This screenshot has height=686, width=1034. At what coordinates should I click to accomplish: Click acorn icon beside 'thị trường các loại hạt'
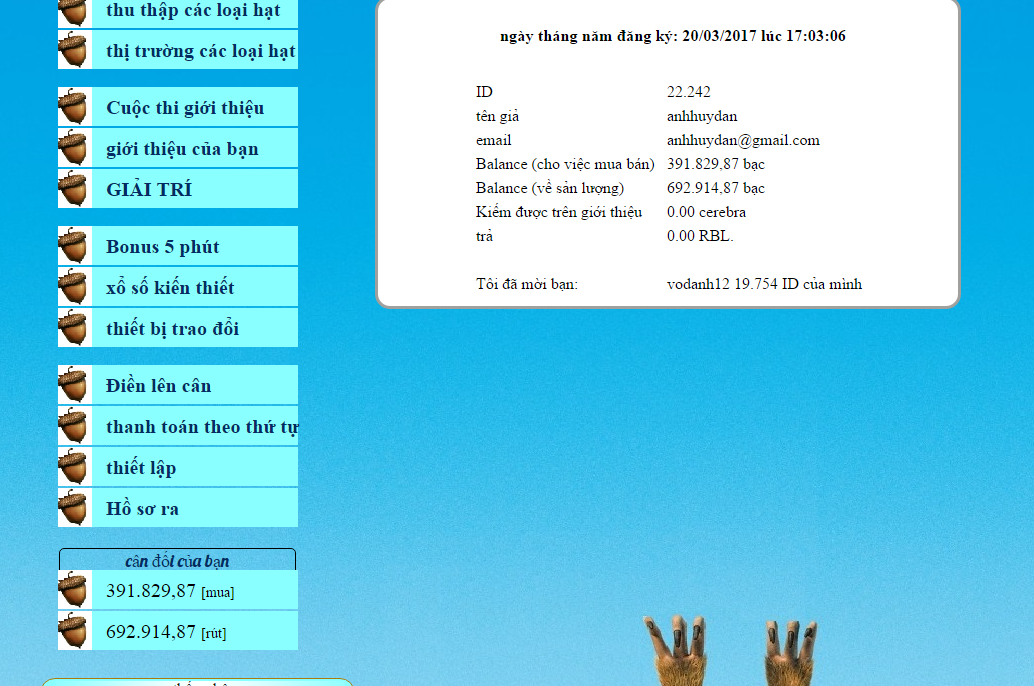pyautogui.click(x=73, y=49)
